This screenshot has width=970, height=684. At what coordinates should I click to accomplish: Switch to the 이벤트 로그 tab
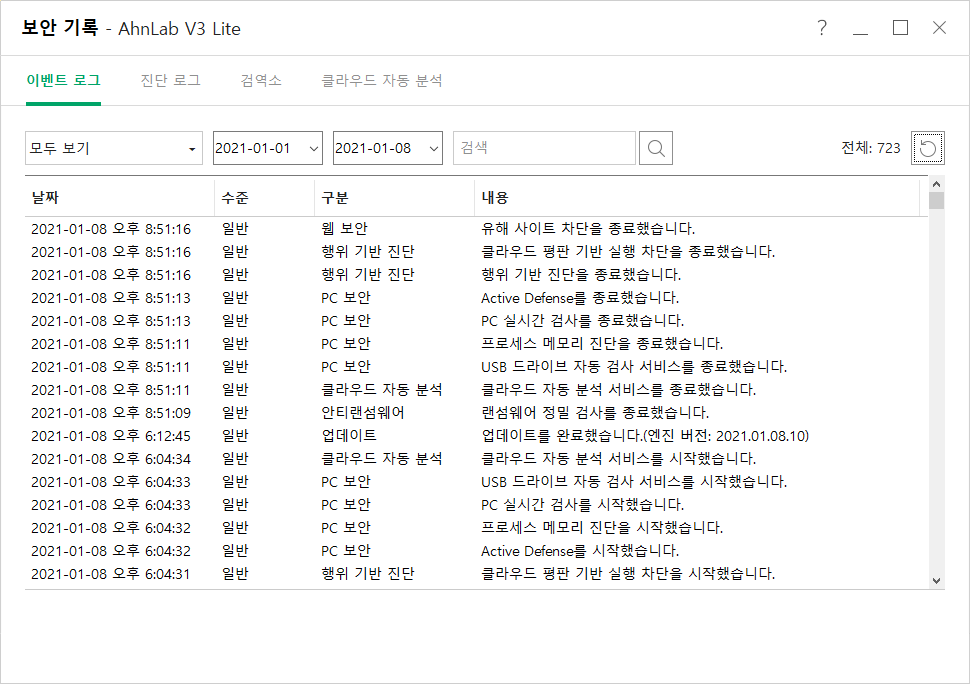coord(63,80)
